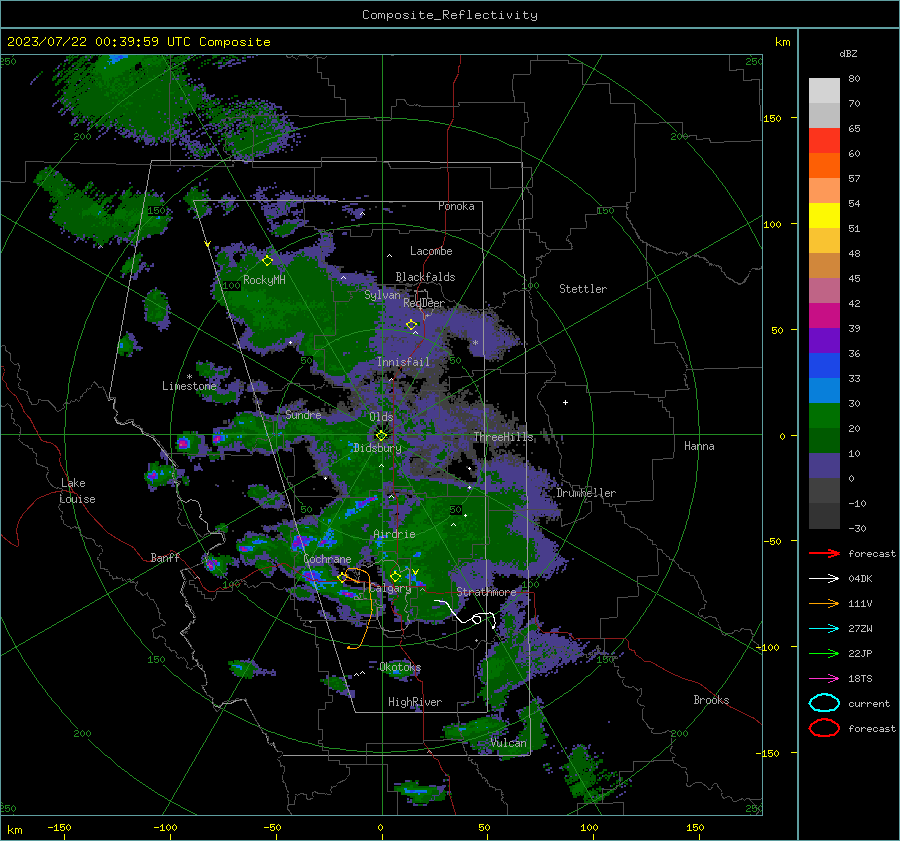This screenshot has width=900, height=841.
Task: Click the radar-center diamond marker at Olds
Action: point(381,436)
